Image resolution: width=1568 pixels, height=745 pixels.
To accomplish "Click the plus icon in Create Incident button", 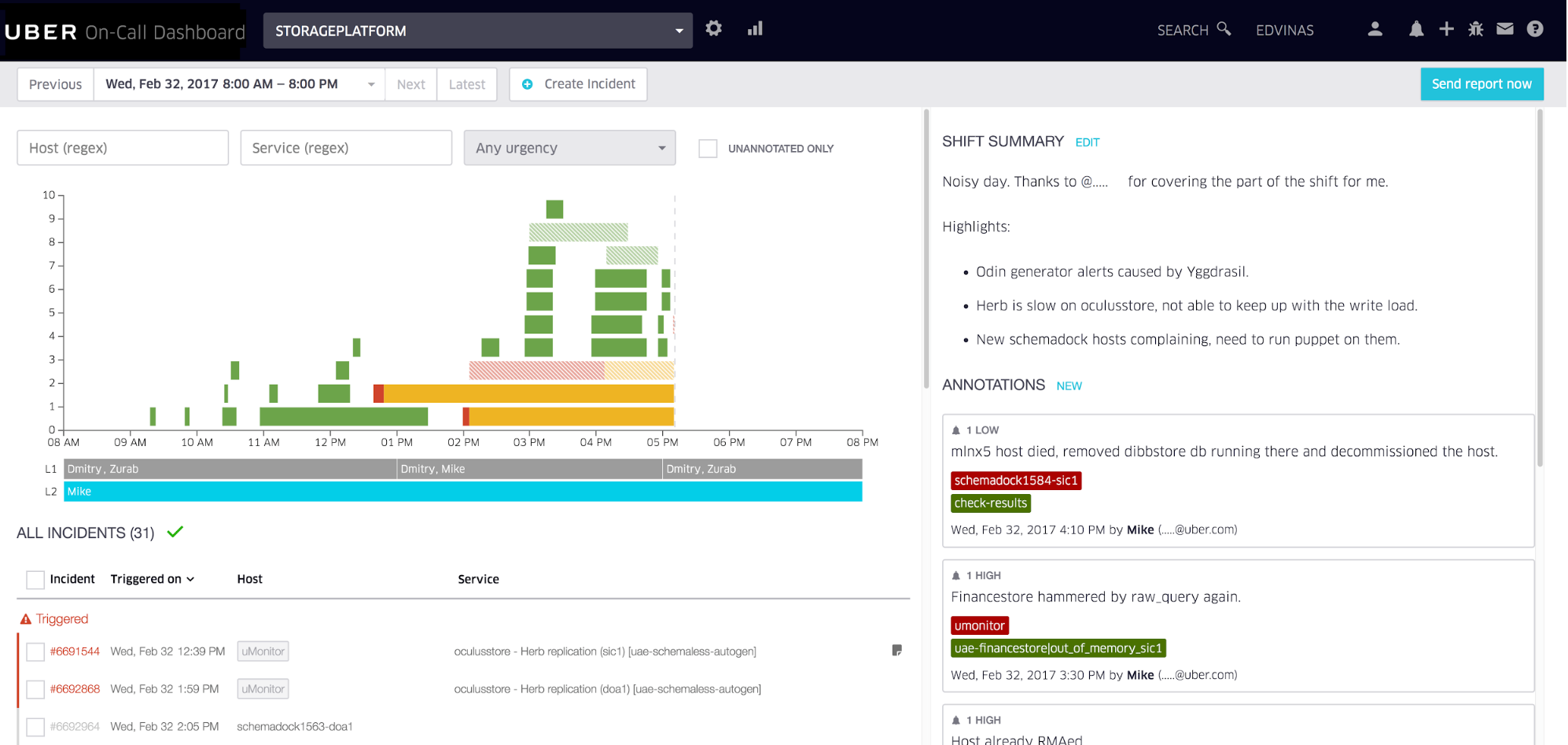I will [x=528, y=84].
